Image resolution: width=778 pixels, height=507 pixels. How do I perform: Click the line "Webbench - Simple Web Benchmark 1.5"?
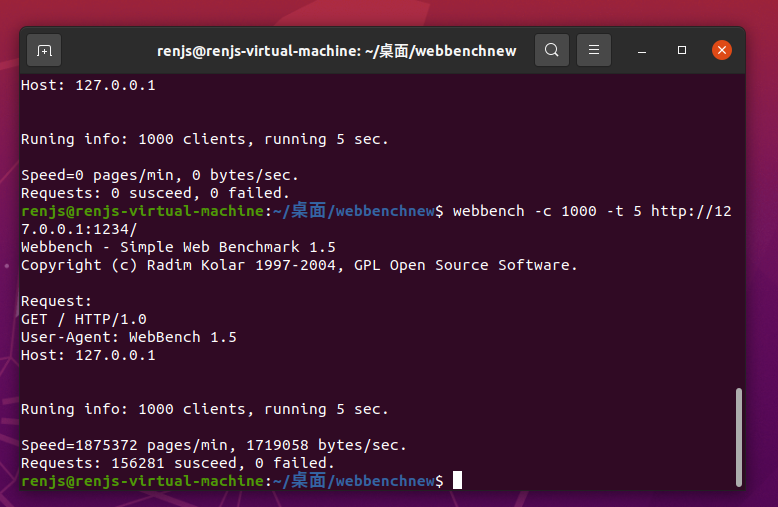click(x=178, y=247)
